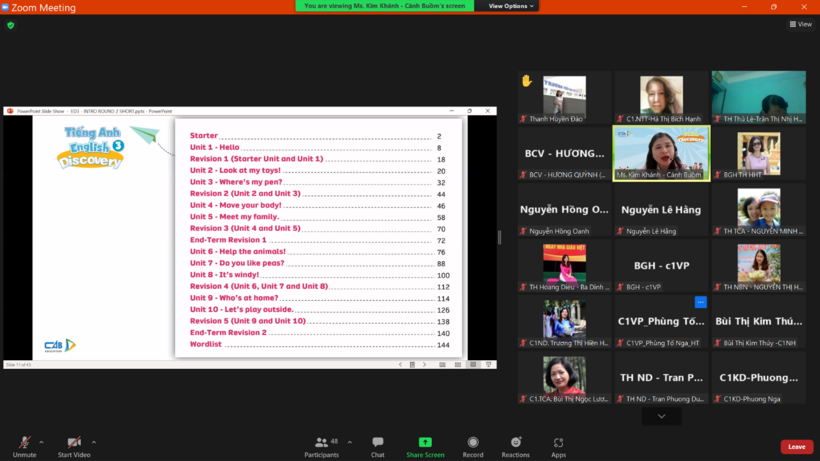
Task: Expand video options arrow beside Start Video
Action: pyautogui.click(x=94, y=441)
